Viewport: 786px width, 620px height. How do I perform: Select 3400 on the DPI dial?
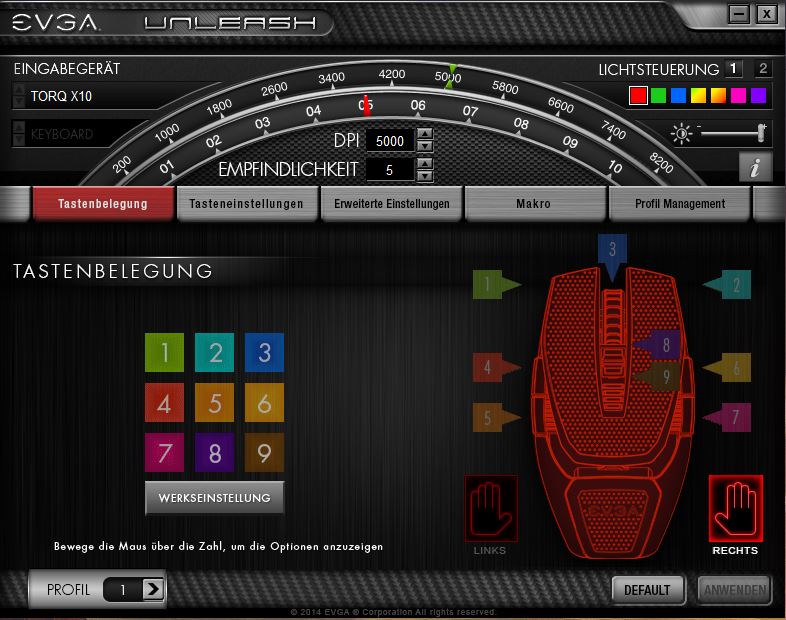click(x=331, y=78)
